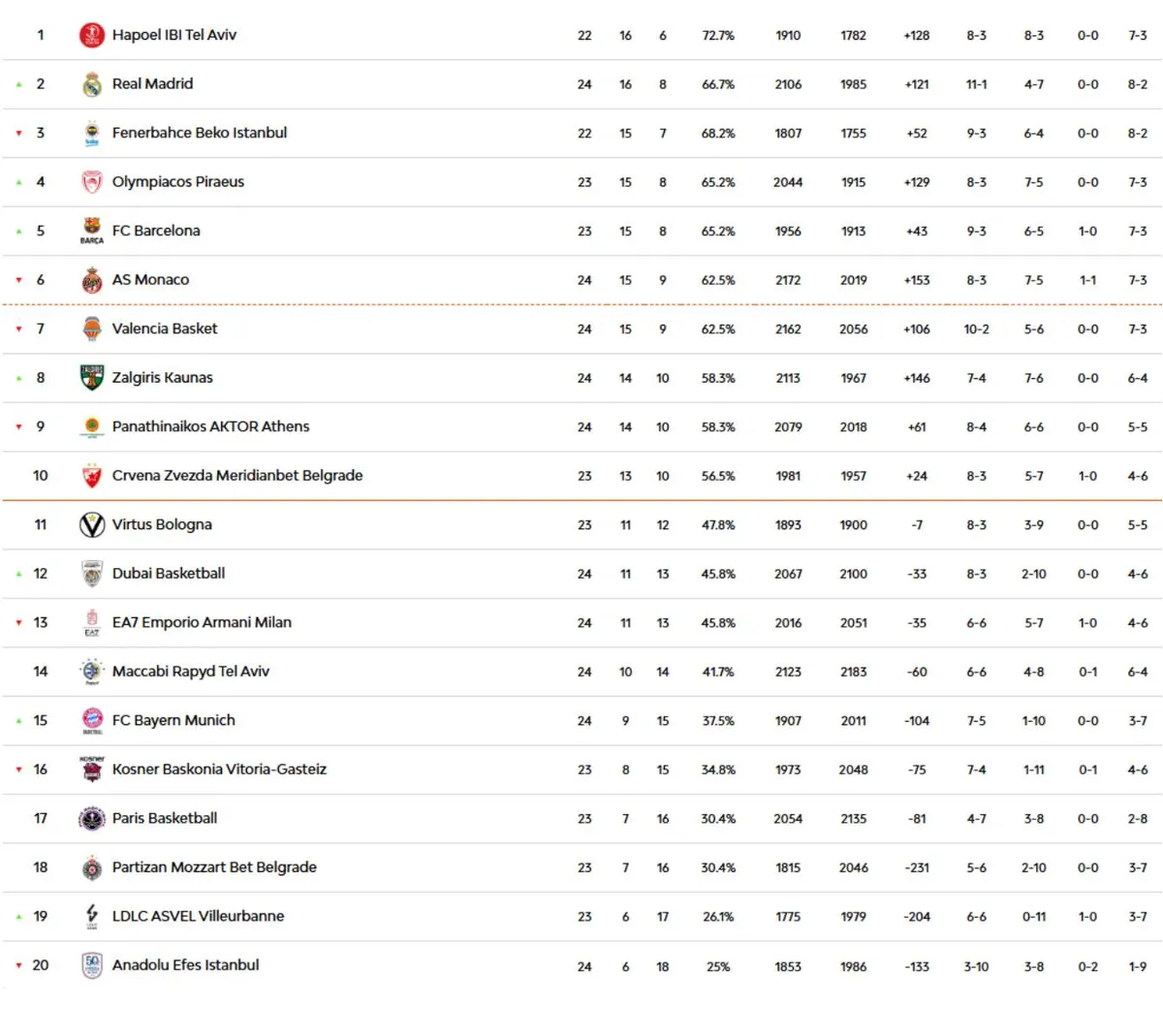Click the Fenerbahce Beko Istanbul logo
Viewport: 1163px width, 1036px height.
(92, 134)
